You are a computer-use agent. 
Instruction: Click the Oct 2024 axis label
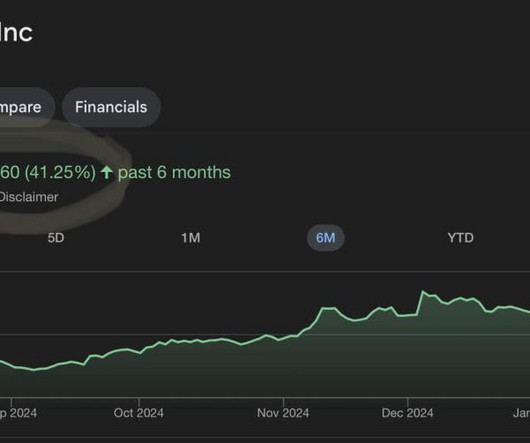[139, 413]
